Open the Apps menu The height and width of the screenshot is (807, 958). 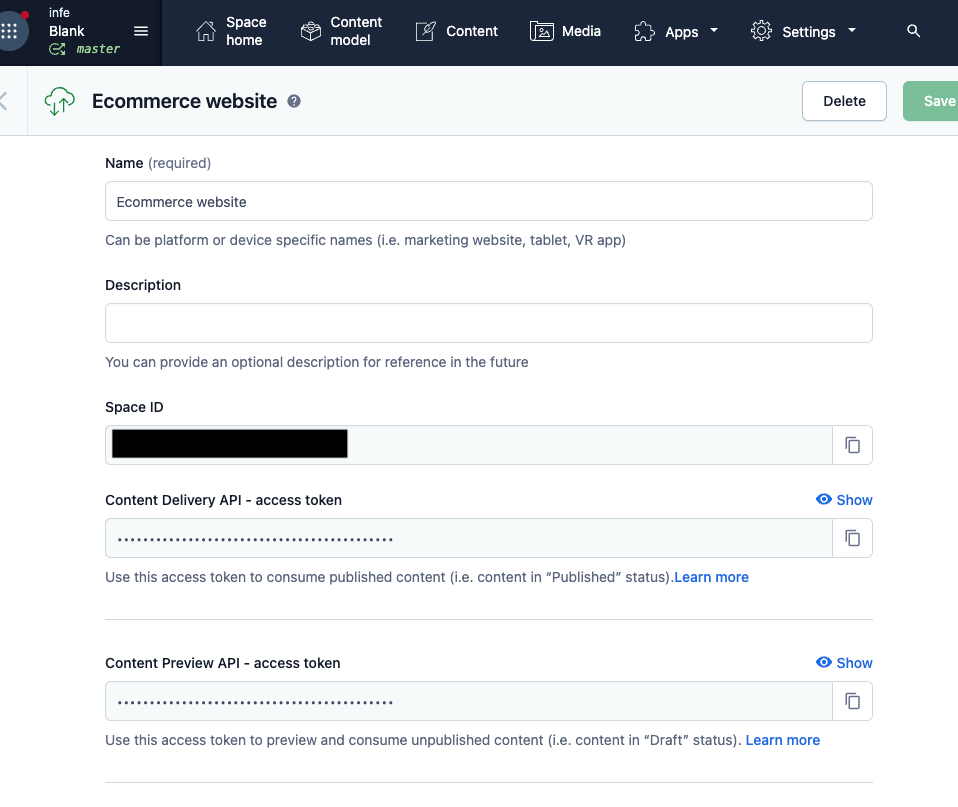(676, 31)
